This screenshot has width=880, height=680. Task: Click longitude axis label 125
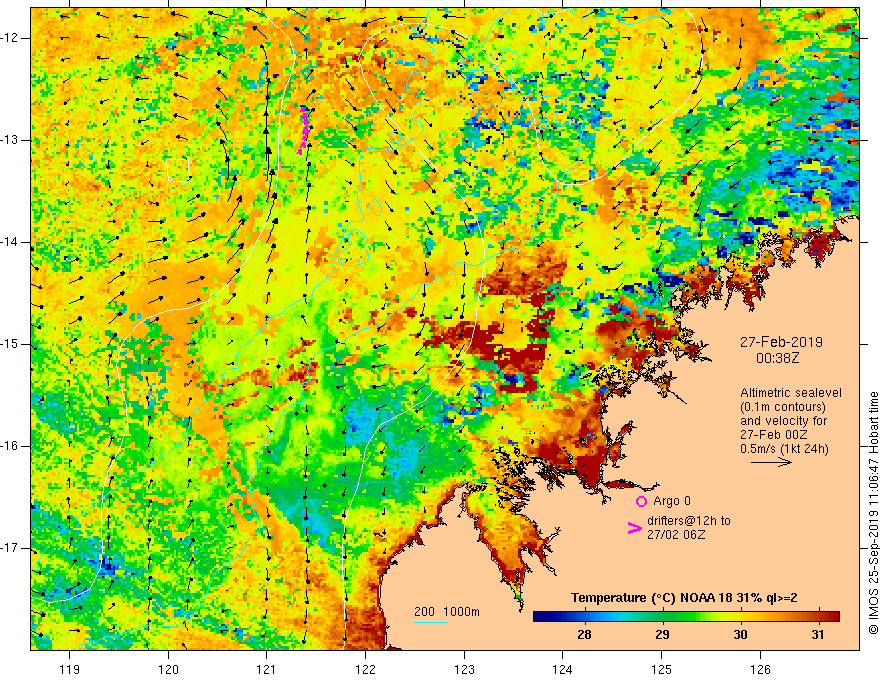662,669
